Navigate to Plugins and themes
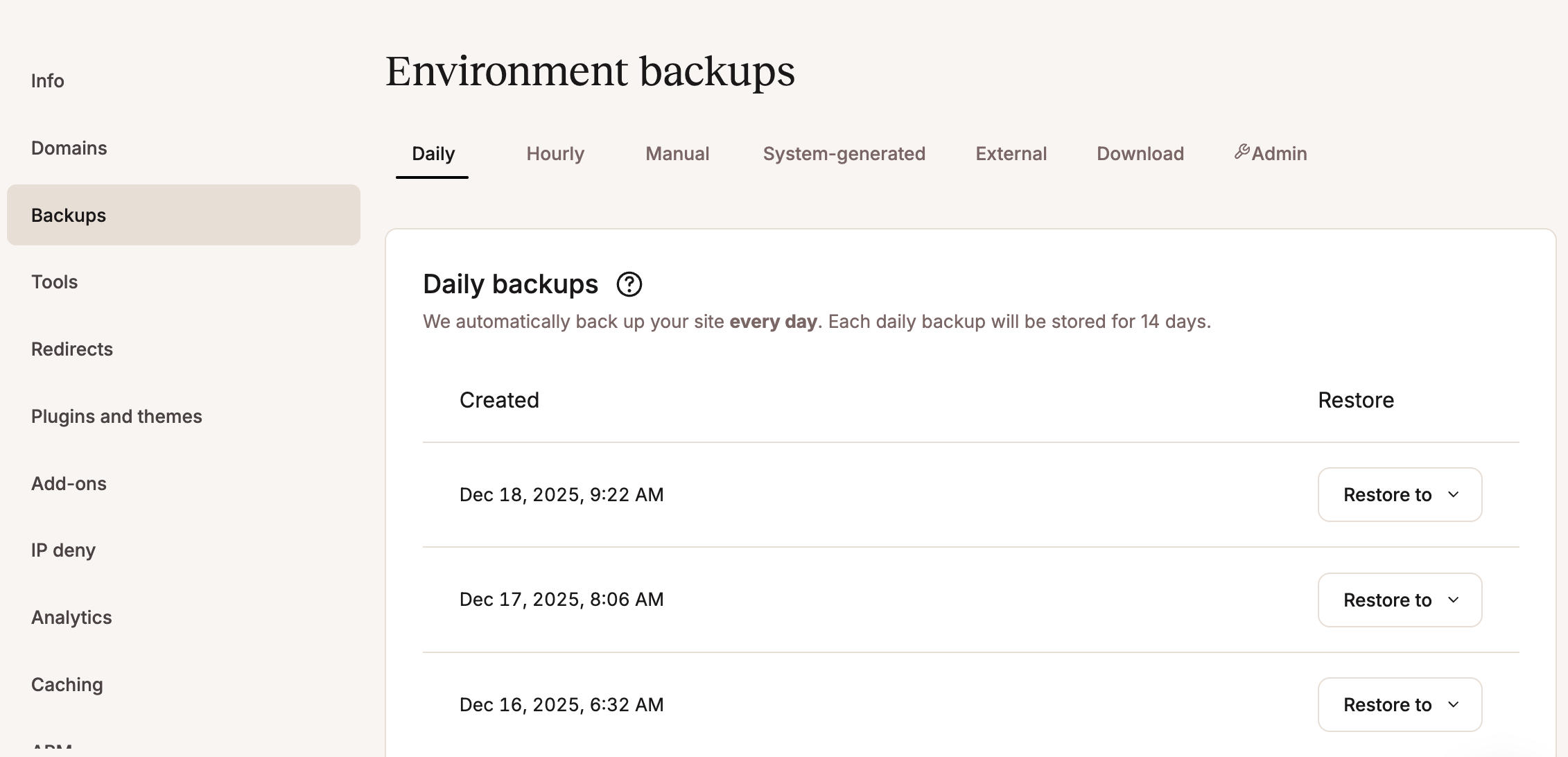The image size is (1568, 757). [x=116, y=416]
